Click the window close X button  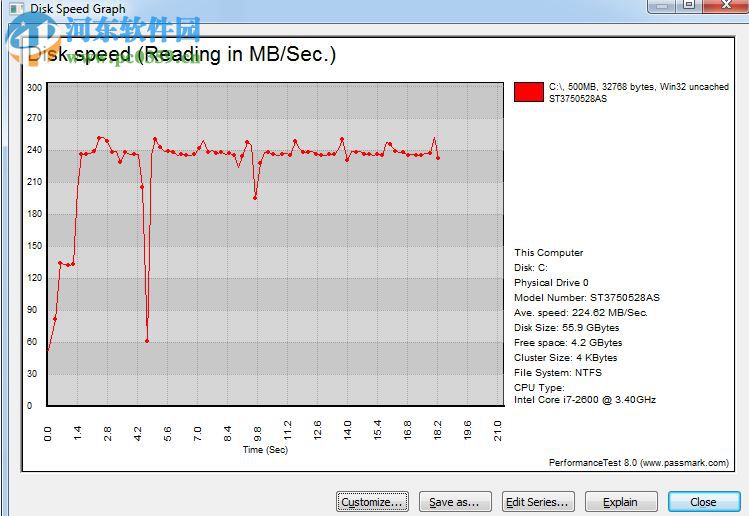726,5
